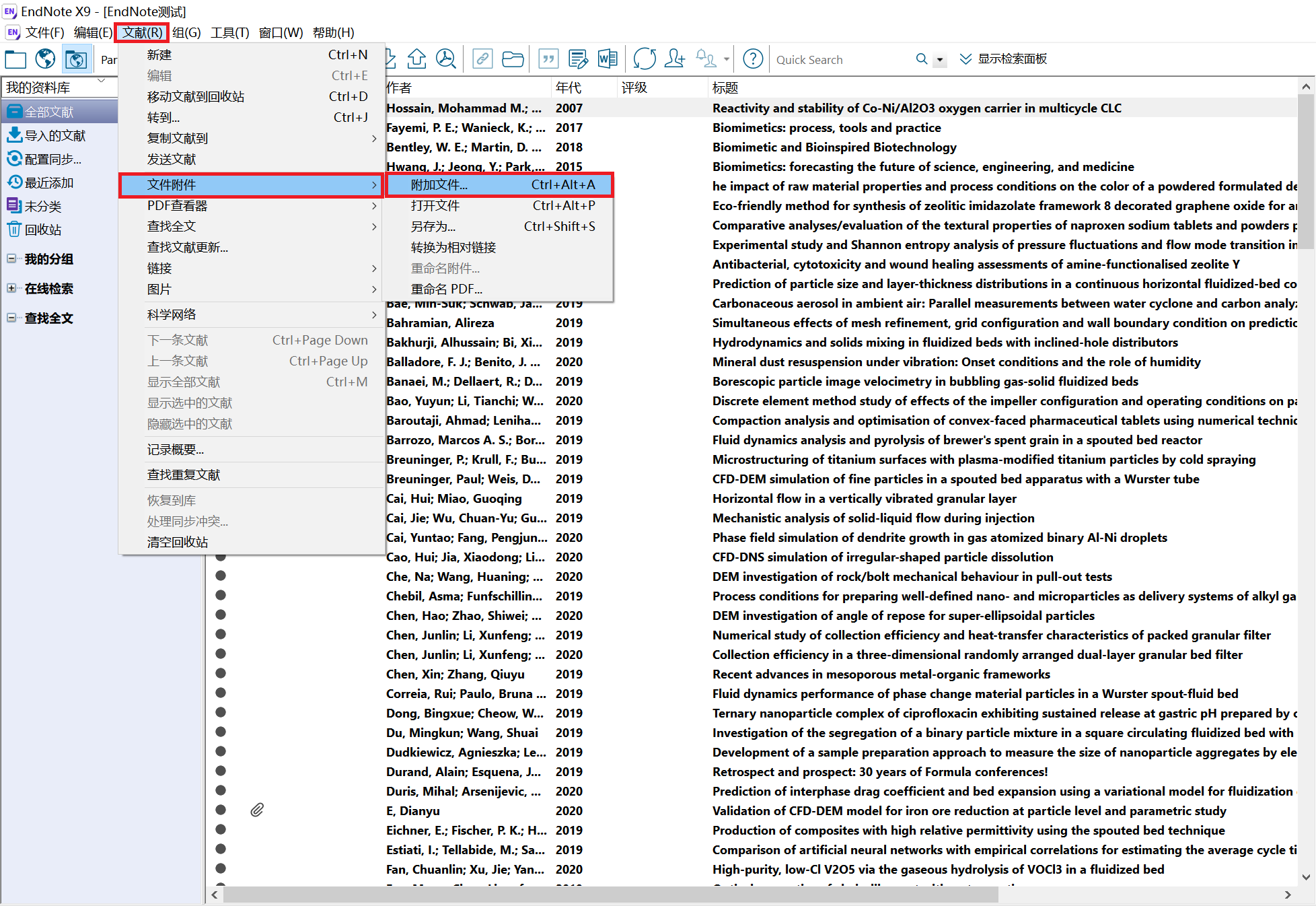Open activity feed dropdown arrow
Viewport: 1316px width, 906px height.
tap(726, 59)
